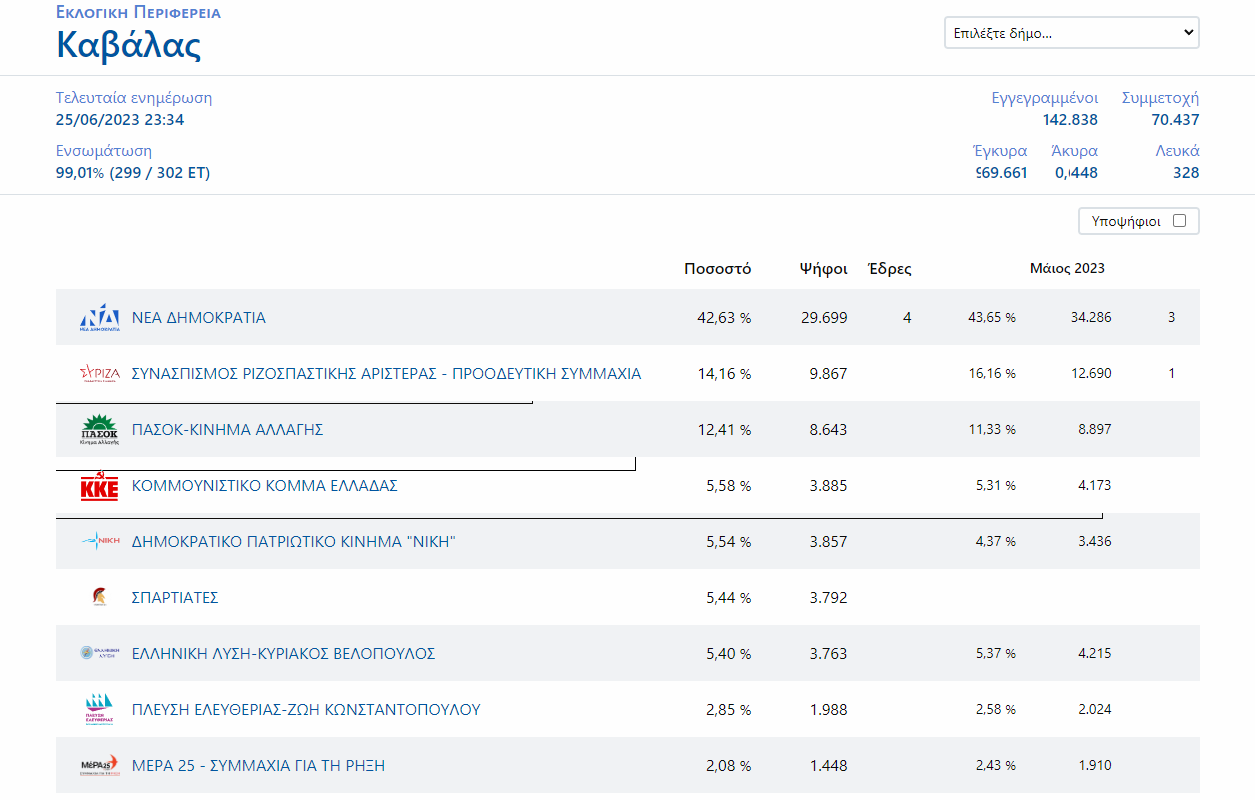
Task: Toggle the Υποψήφιοι checkbox
Action: [x=1179, y=221]
